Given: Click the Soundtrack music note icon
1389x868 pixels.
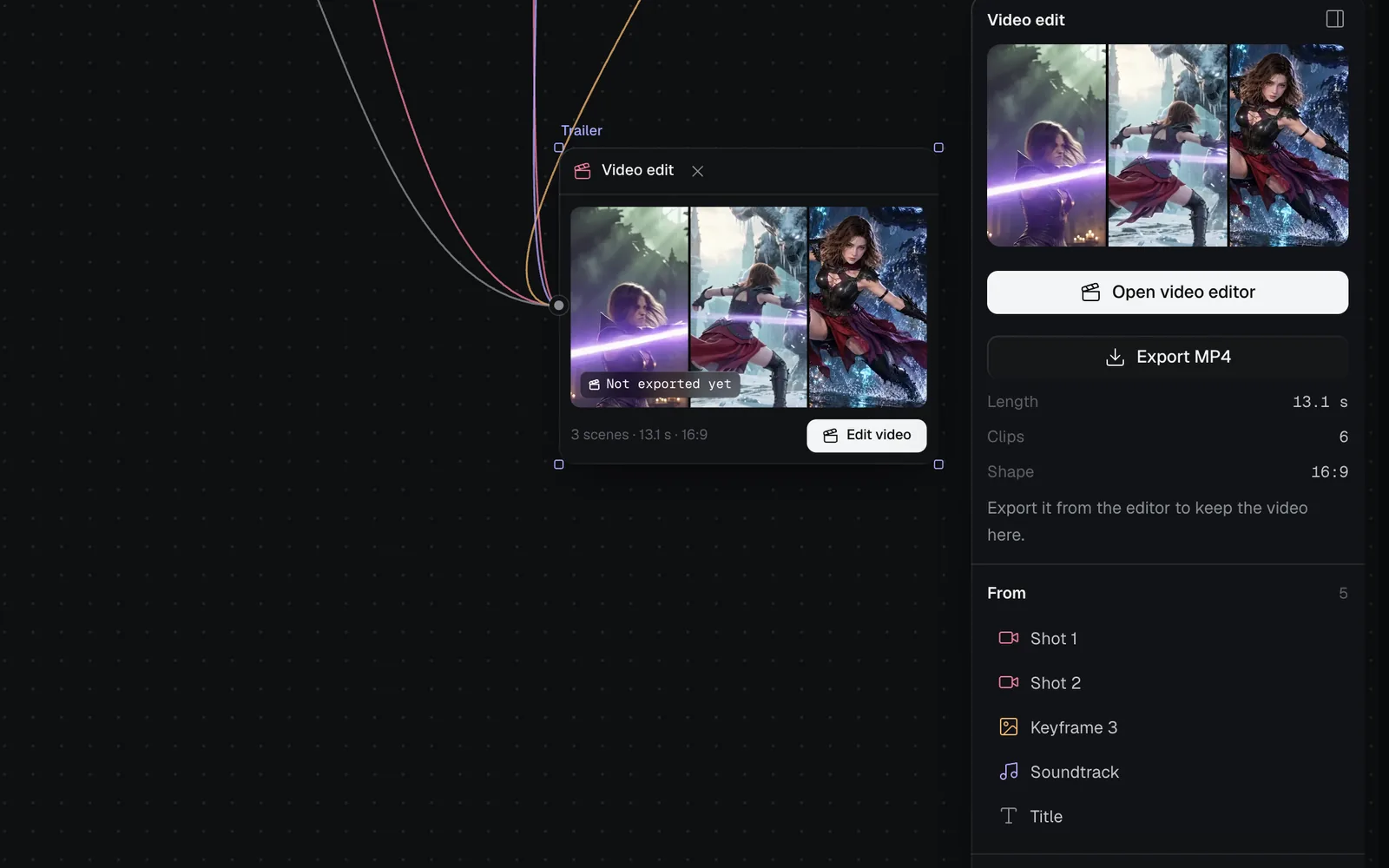Looking at the screenshot, I should point(1008,771).
